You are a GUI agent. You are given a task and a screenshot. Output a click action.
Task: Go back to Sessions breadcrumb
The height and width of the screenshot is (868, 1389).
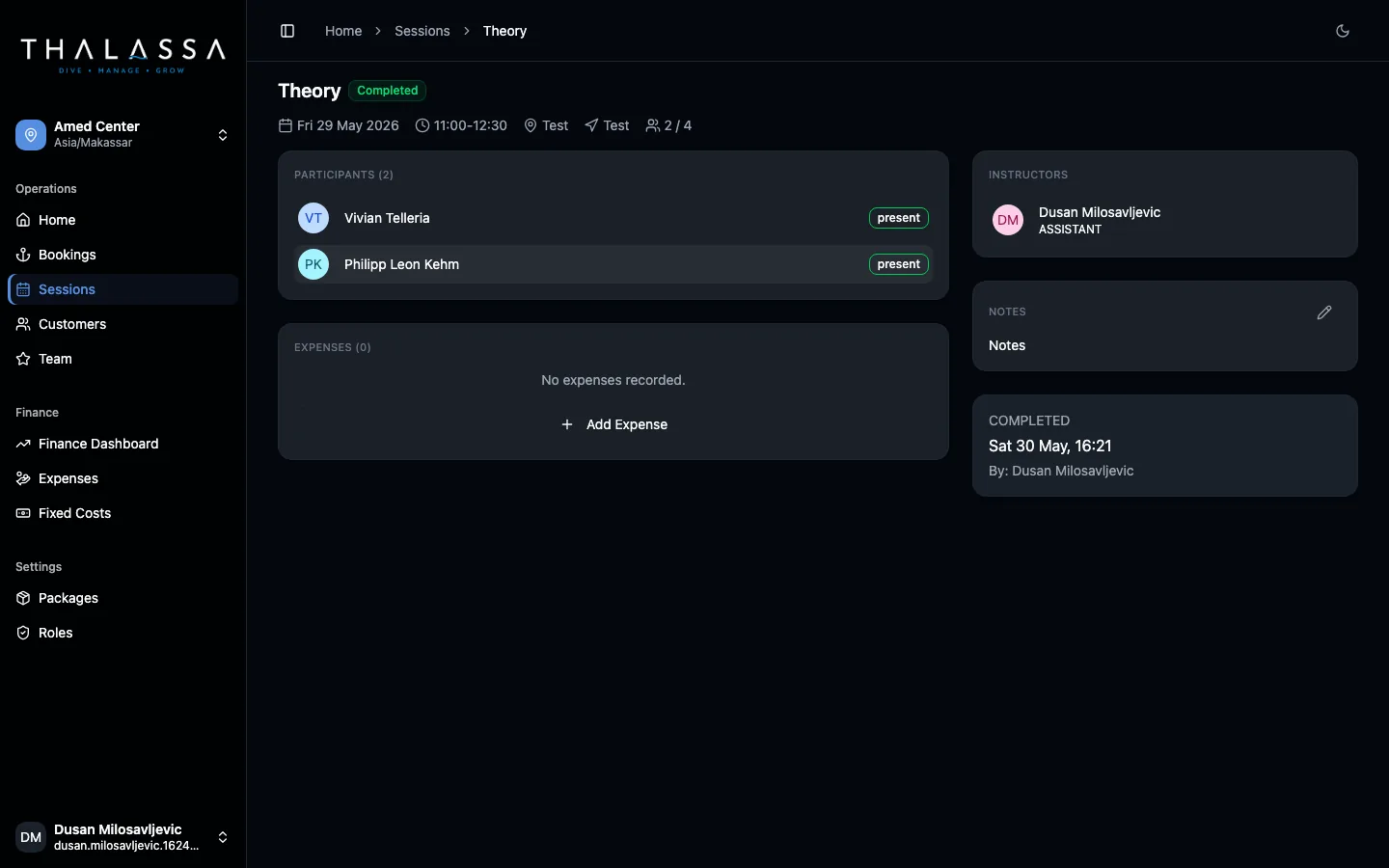pos(422,31)
